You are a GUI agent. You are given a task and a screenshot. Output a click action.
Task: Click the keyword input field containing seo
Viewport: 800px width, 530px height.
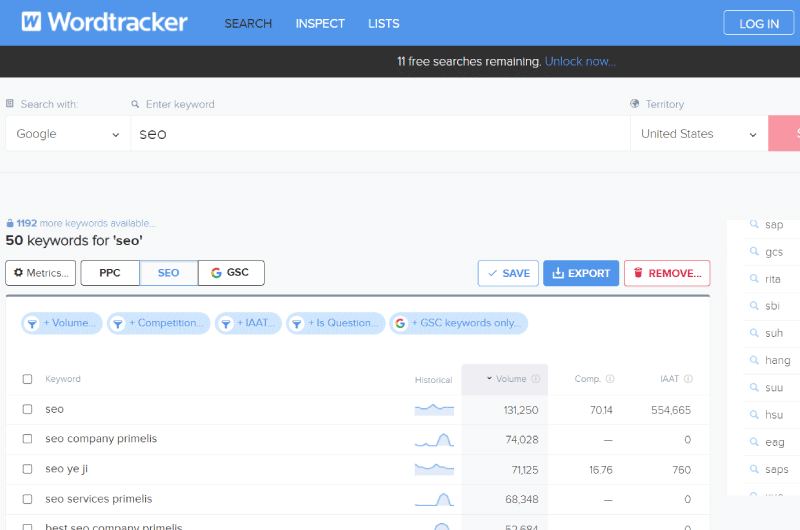[380, 134]
